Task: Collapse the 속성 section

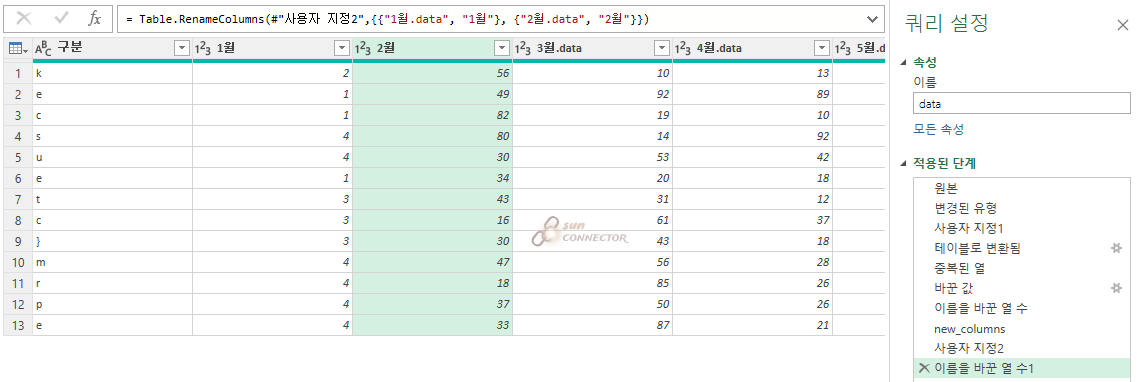Action: [x=903, y=64]
